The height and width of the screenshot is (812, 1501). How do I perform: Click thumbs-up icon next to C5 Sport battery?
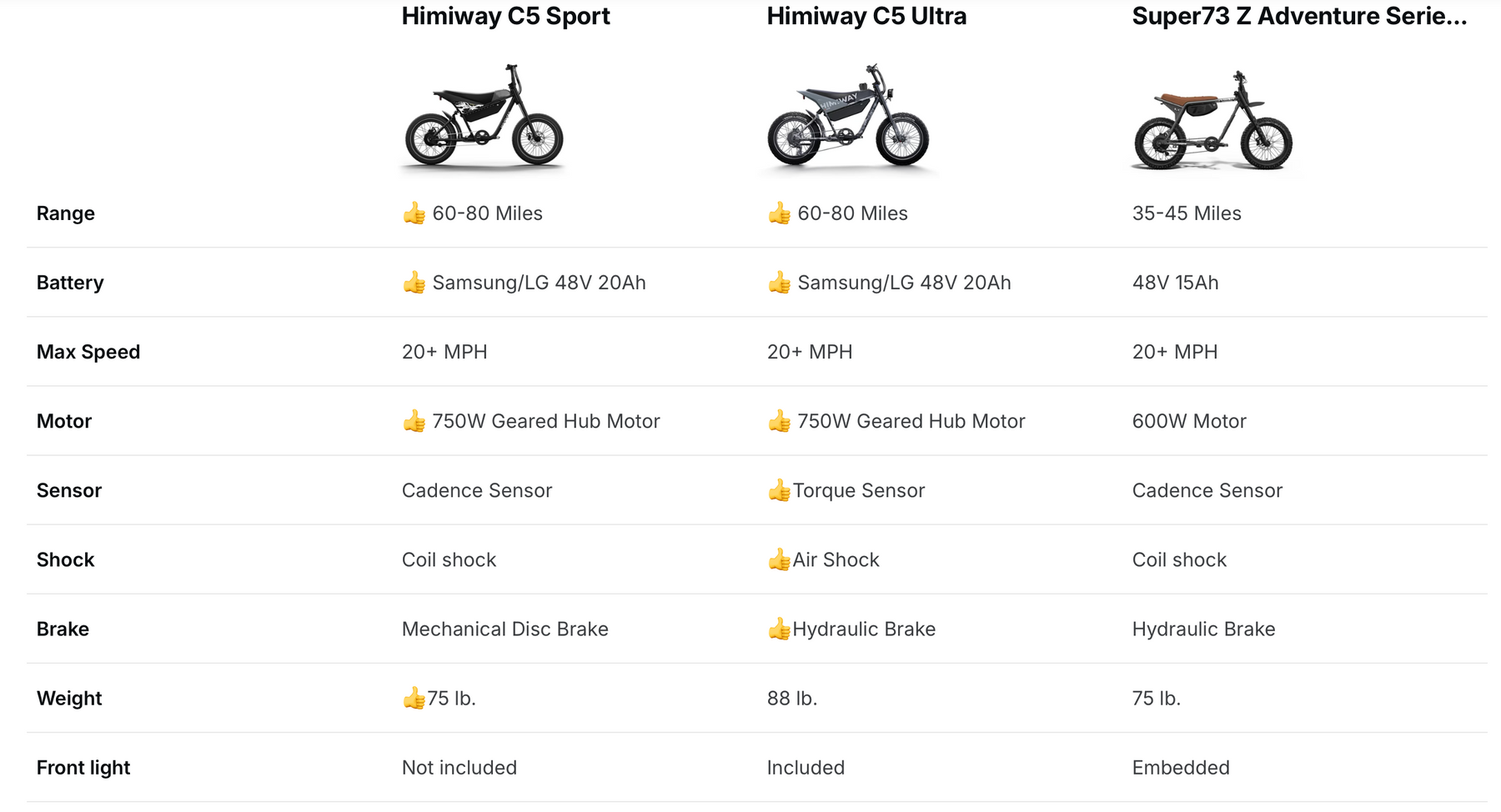click(414, 283)
